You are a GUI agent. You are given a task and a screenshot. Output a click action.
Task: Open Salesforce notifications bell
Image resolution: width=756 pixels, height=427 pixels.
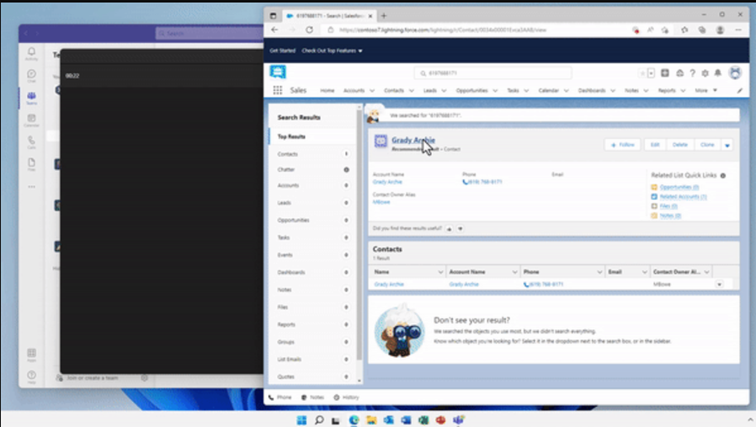point(718,73)
